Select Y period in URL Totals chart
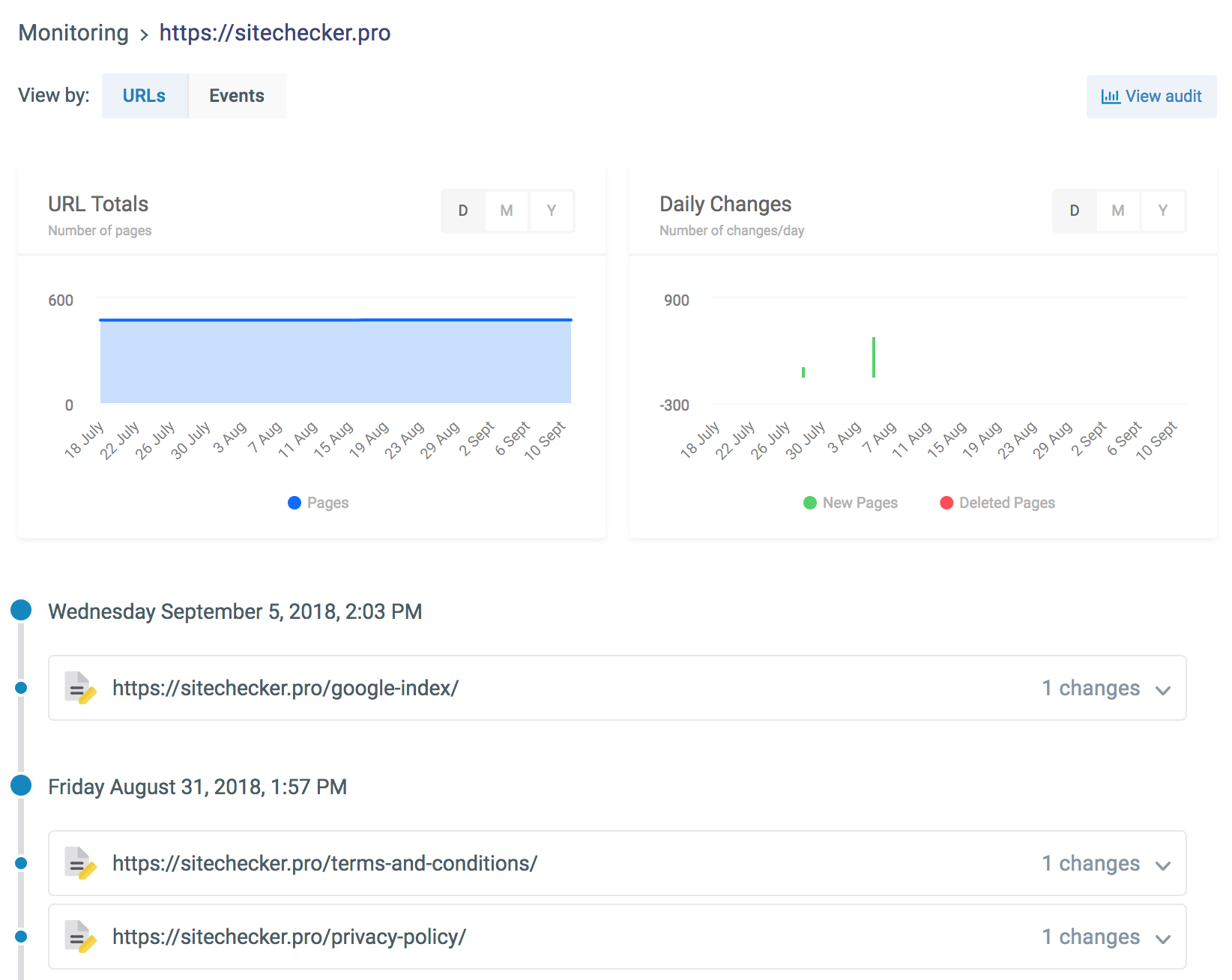 pos(552,211)
